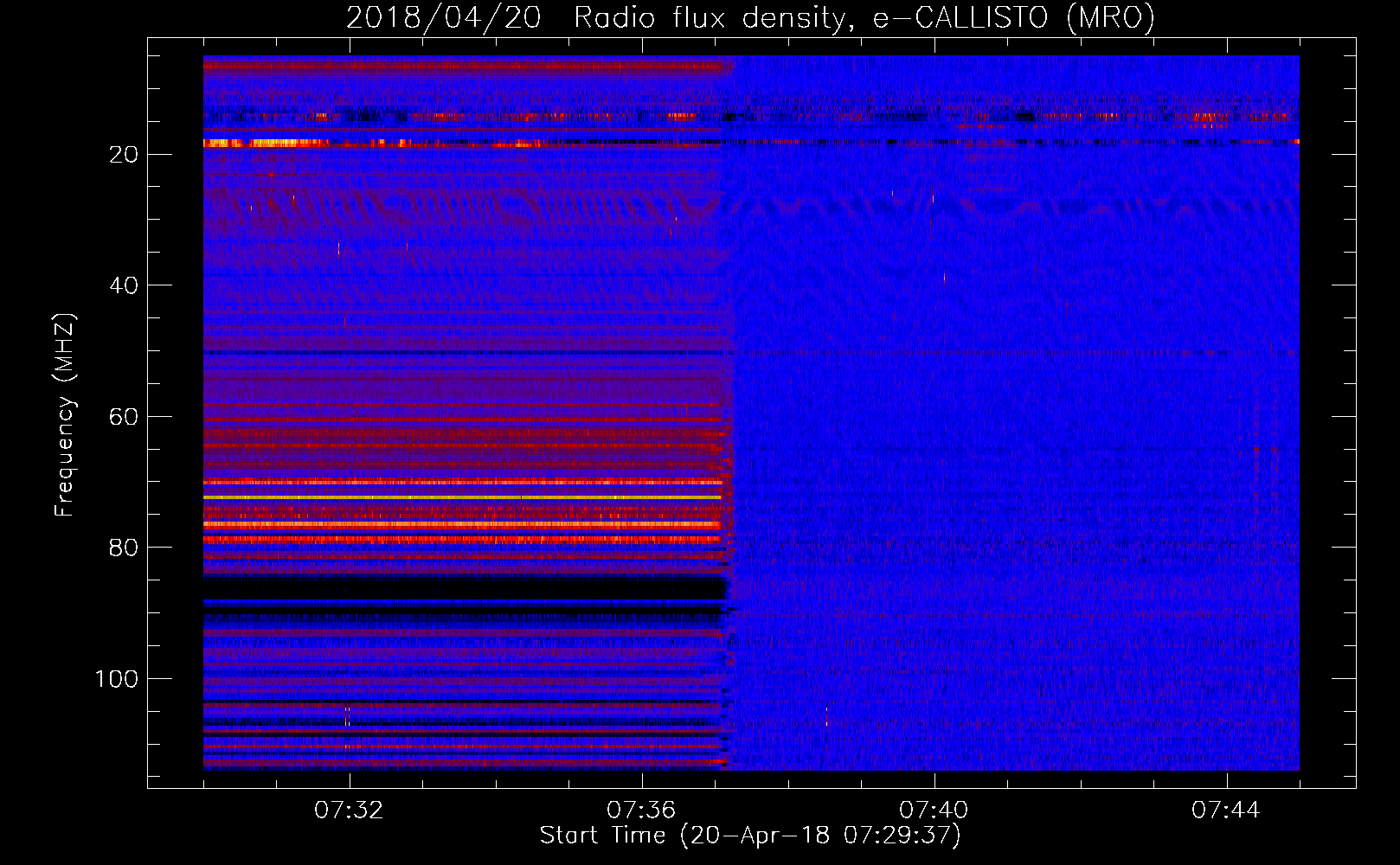
Task: Click the 07:40 time tick label
Action: point(934,811)
